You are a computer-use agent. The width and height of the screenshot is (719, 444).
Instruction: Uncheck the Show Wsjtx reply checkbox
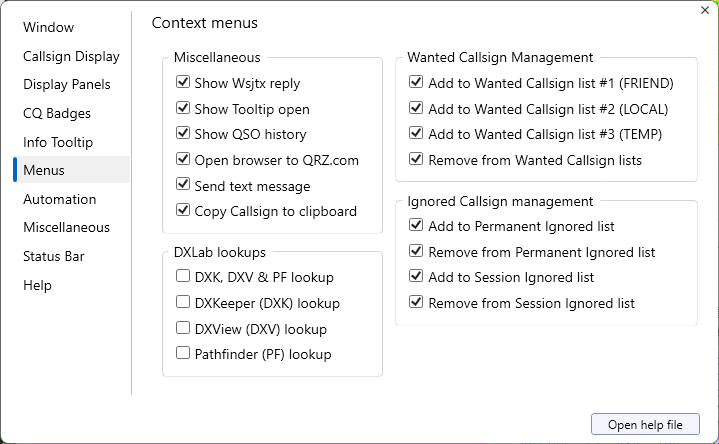pyautogui.click(x=183, y=83)
